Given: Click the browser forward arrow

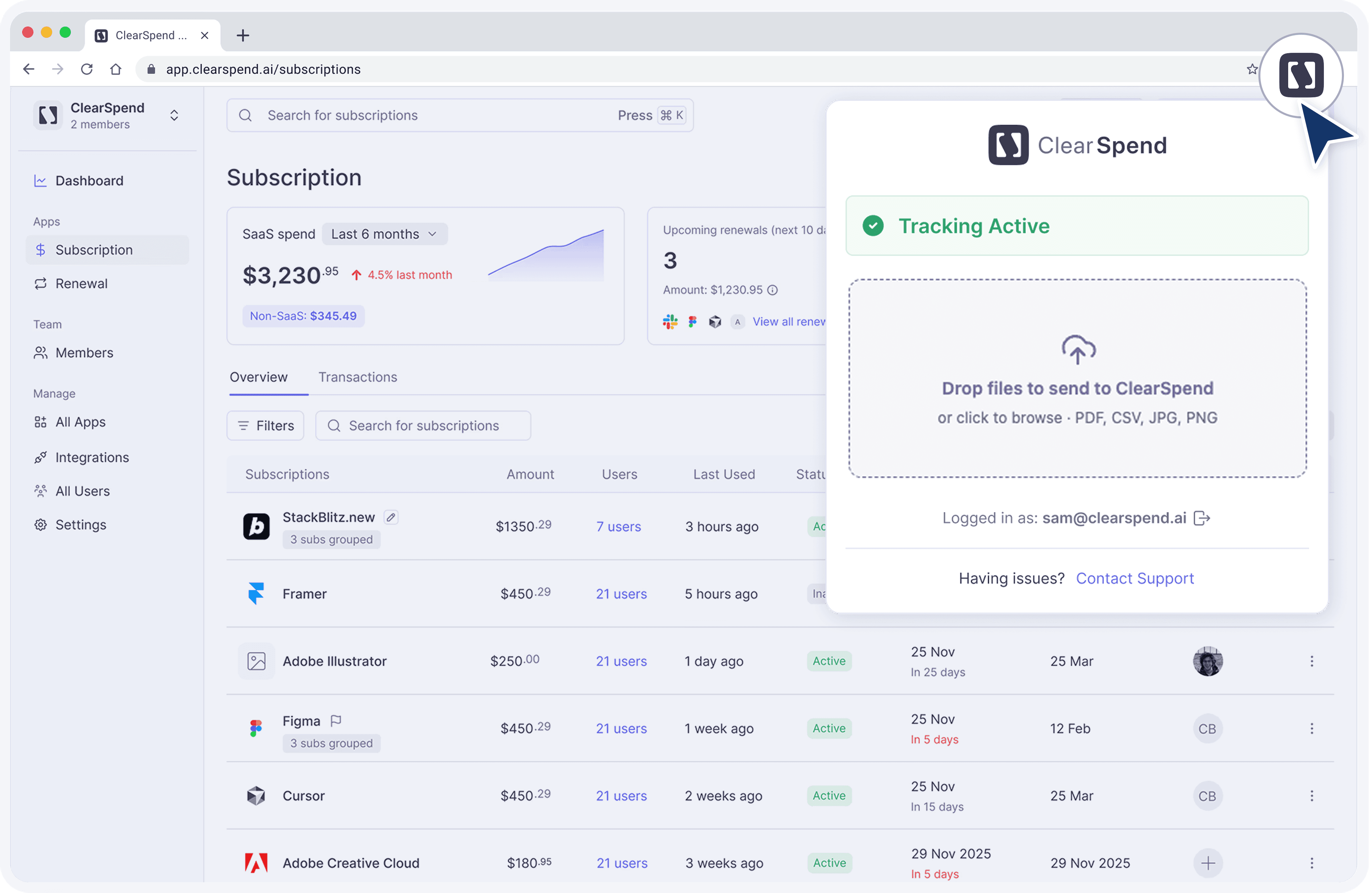Looking at the screenshot, I should (x=58, y=69).
